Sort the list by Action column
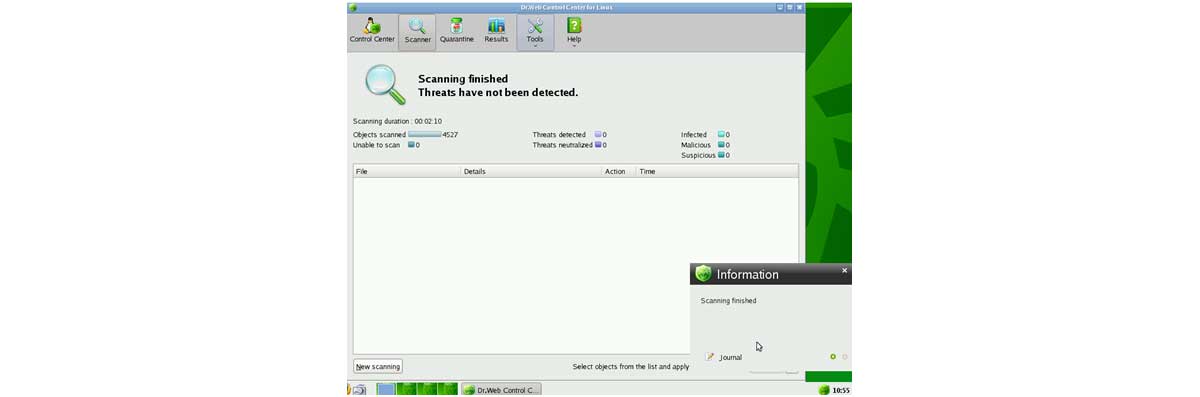 (x=619, y=172)
